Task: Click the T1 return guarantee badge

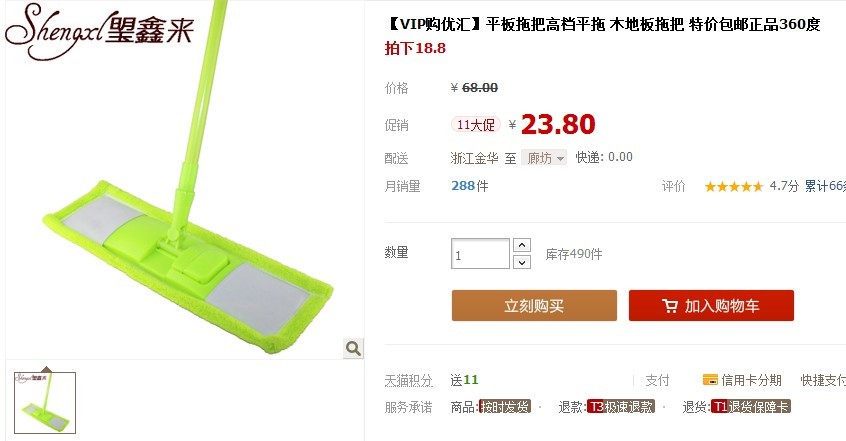Action: [751, 406]
